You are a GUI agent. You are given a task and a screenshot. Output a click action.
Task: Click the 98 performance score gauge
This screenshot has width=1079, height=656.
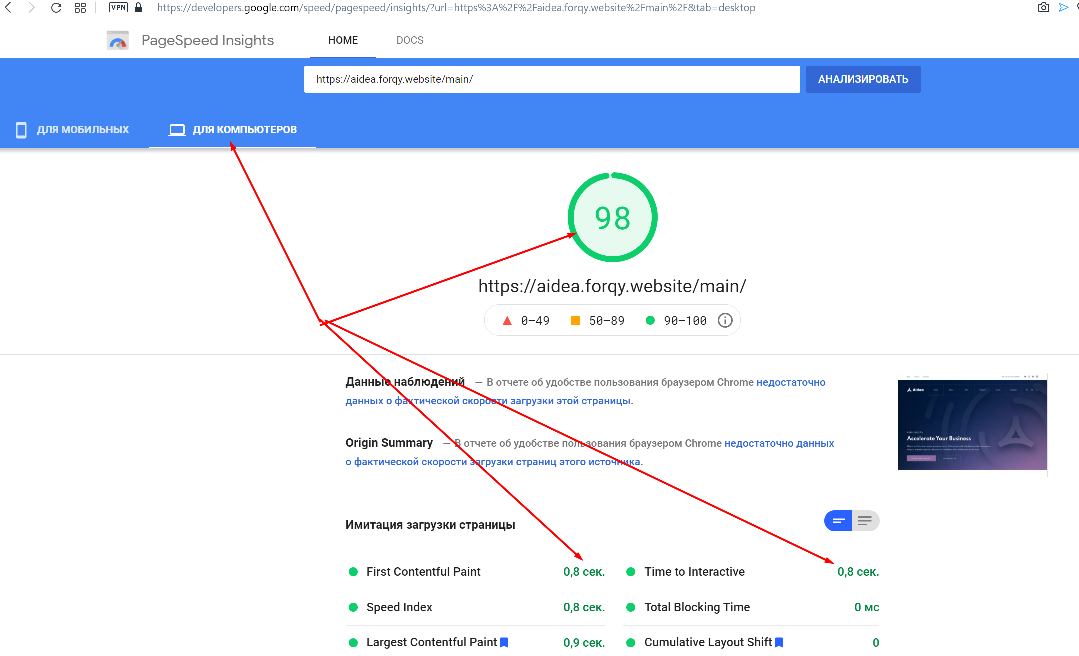click(x=612, y=218)
